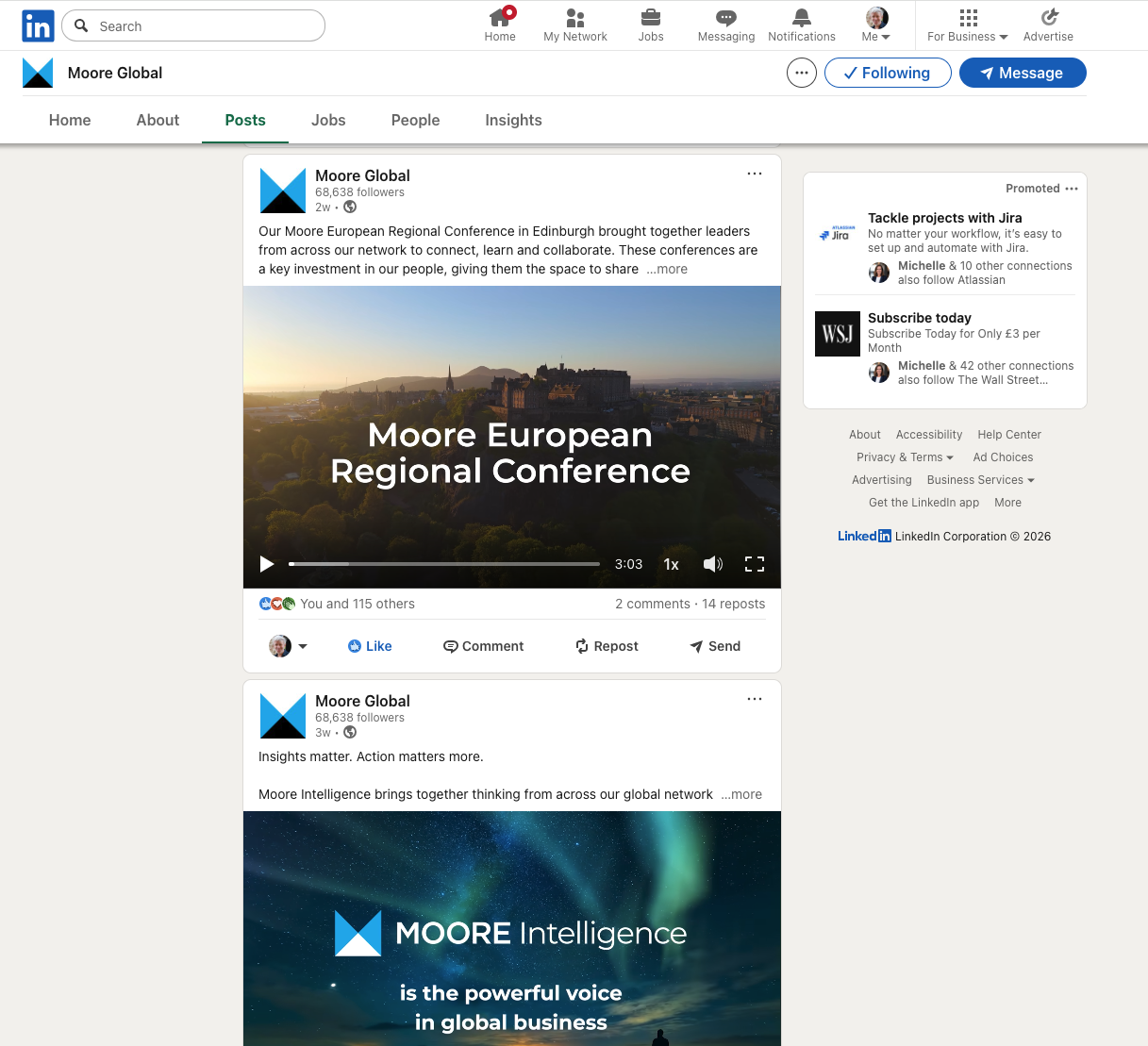
Task: Open the Ad Choices footer link
Action: (1003, 457)
